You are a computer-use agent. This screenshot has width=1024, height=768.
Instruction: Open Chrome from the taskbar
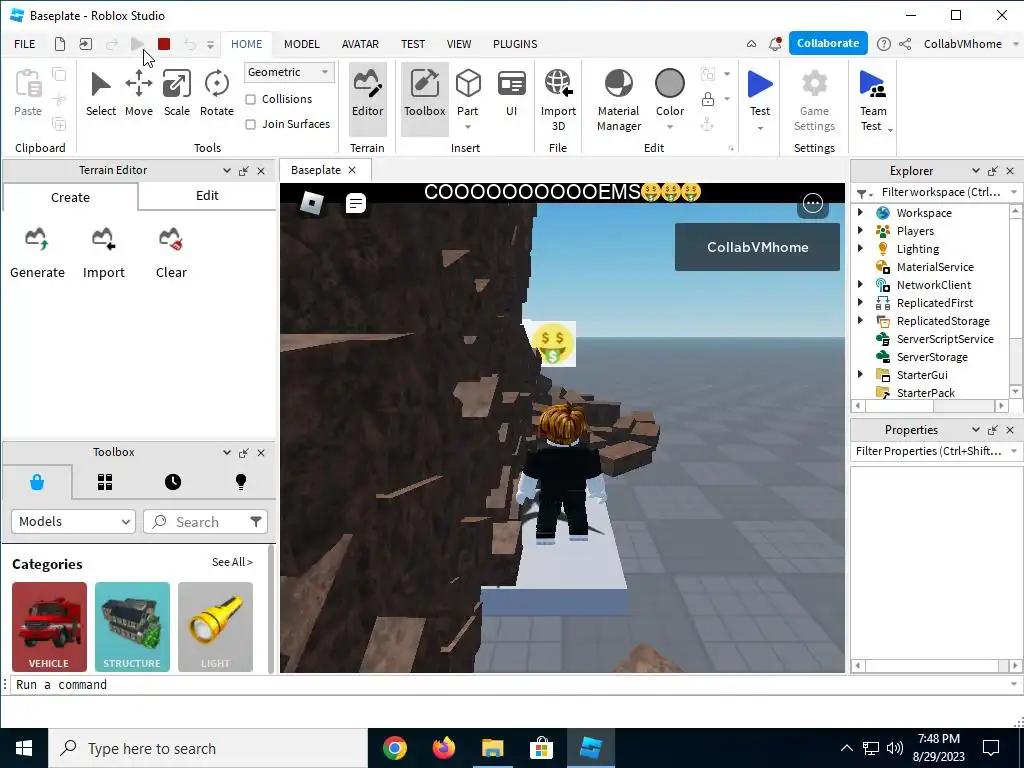click(x=394, y=748)
